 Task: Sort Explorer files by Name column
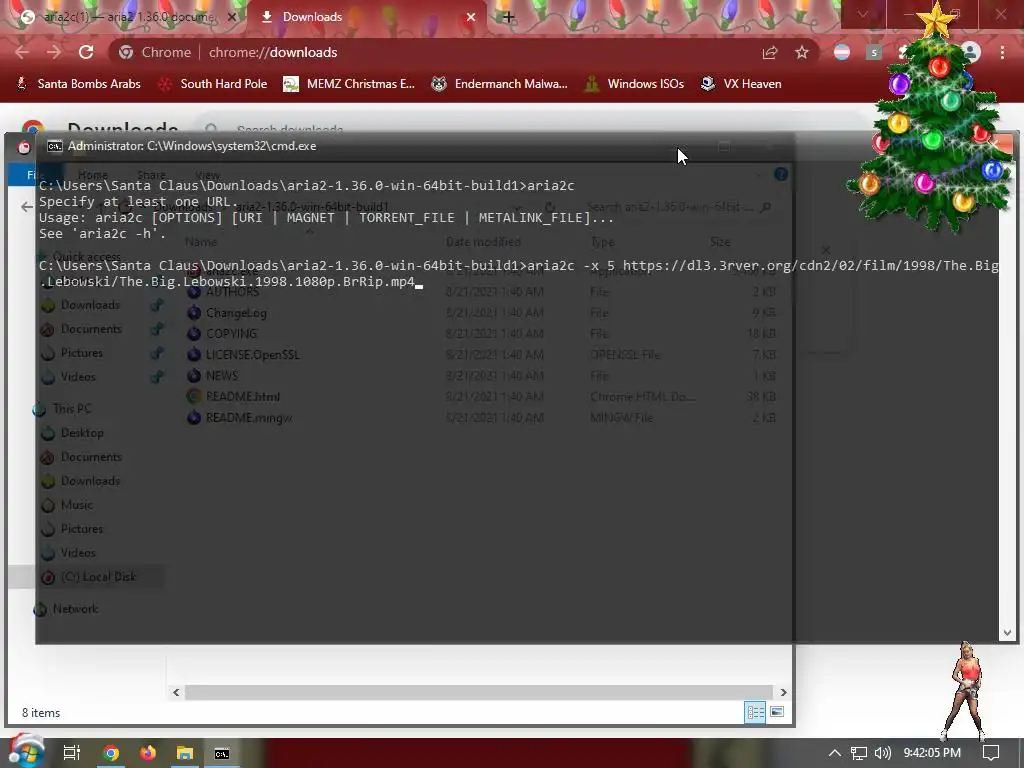click(200, 242)
